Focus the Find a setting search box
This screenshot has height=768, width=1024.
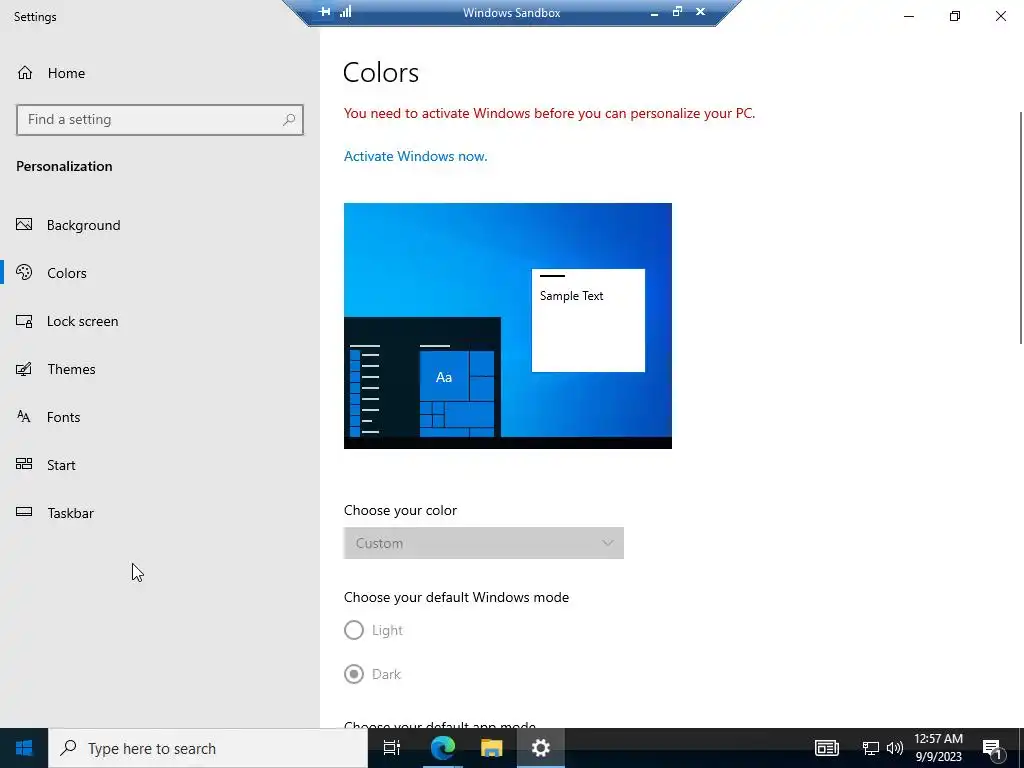tap(160, 120)
